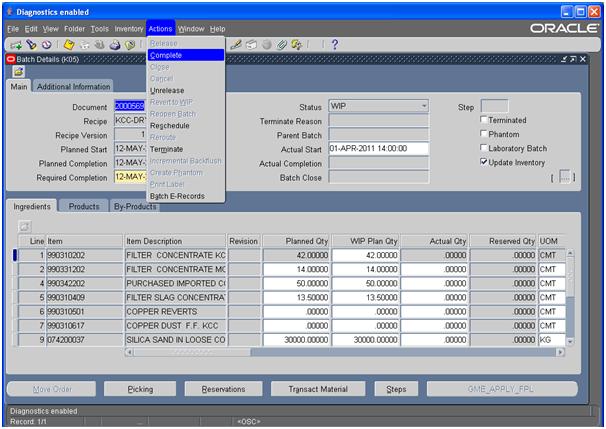Select Batch E-Records in Actions menu
Viewport: 606px width, 429px height.
tap(177, 196)
